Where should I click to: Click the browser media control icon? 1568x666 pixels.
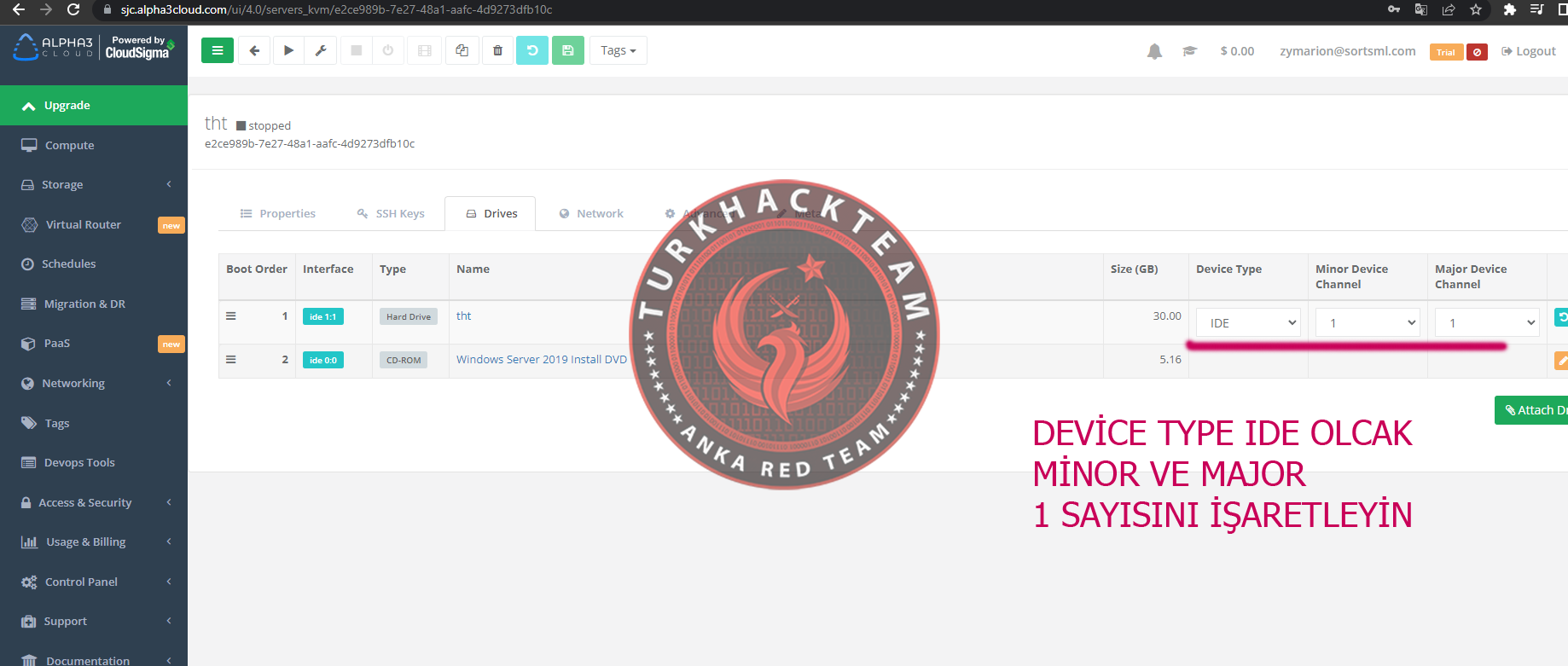1536,9
